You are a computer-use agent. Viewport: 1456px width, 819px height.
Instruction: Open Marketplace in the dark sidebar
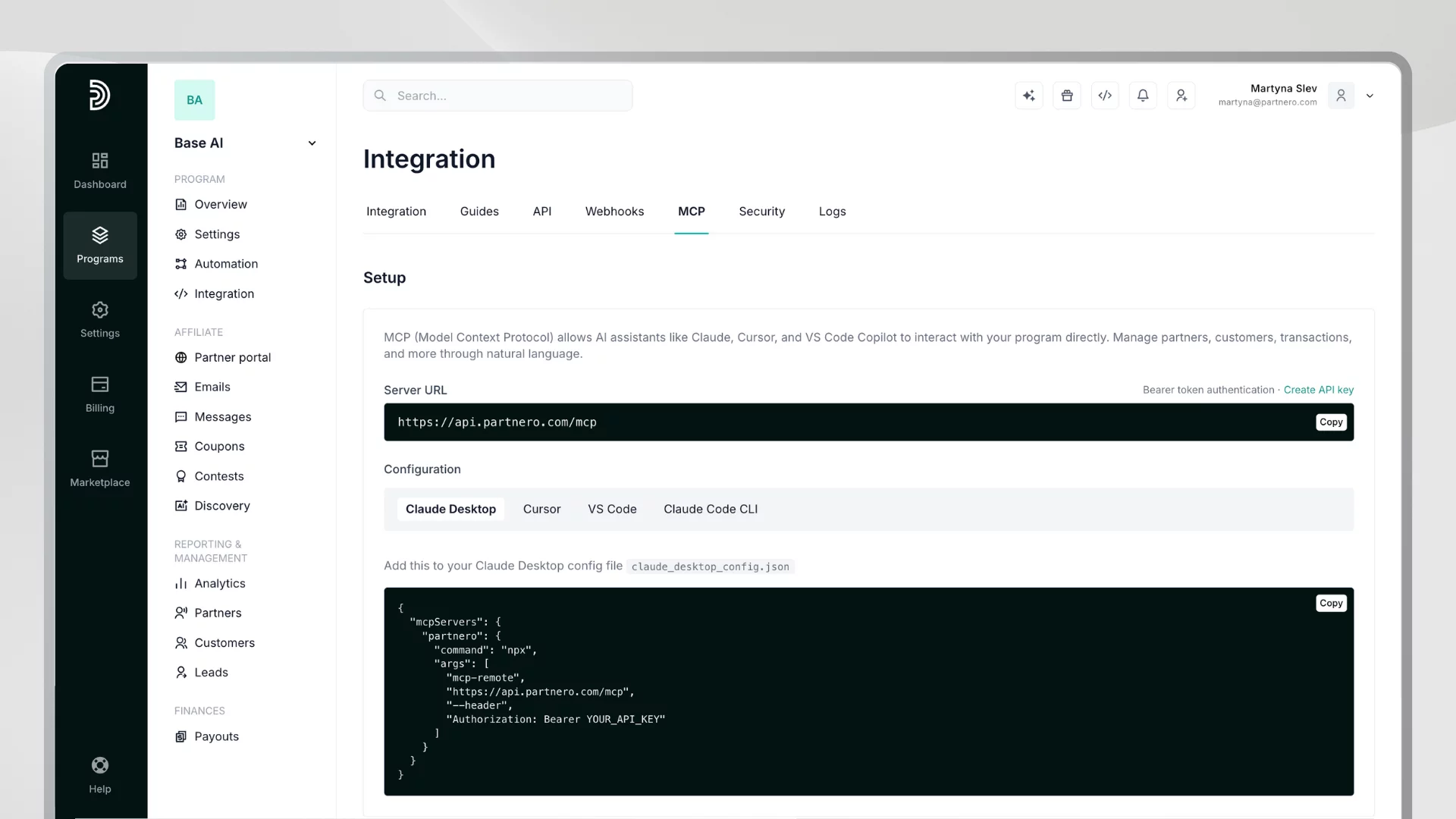tap(100, 468)
